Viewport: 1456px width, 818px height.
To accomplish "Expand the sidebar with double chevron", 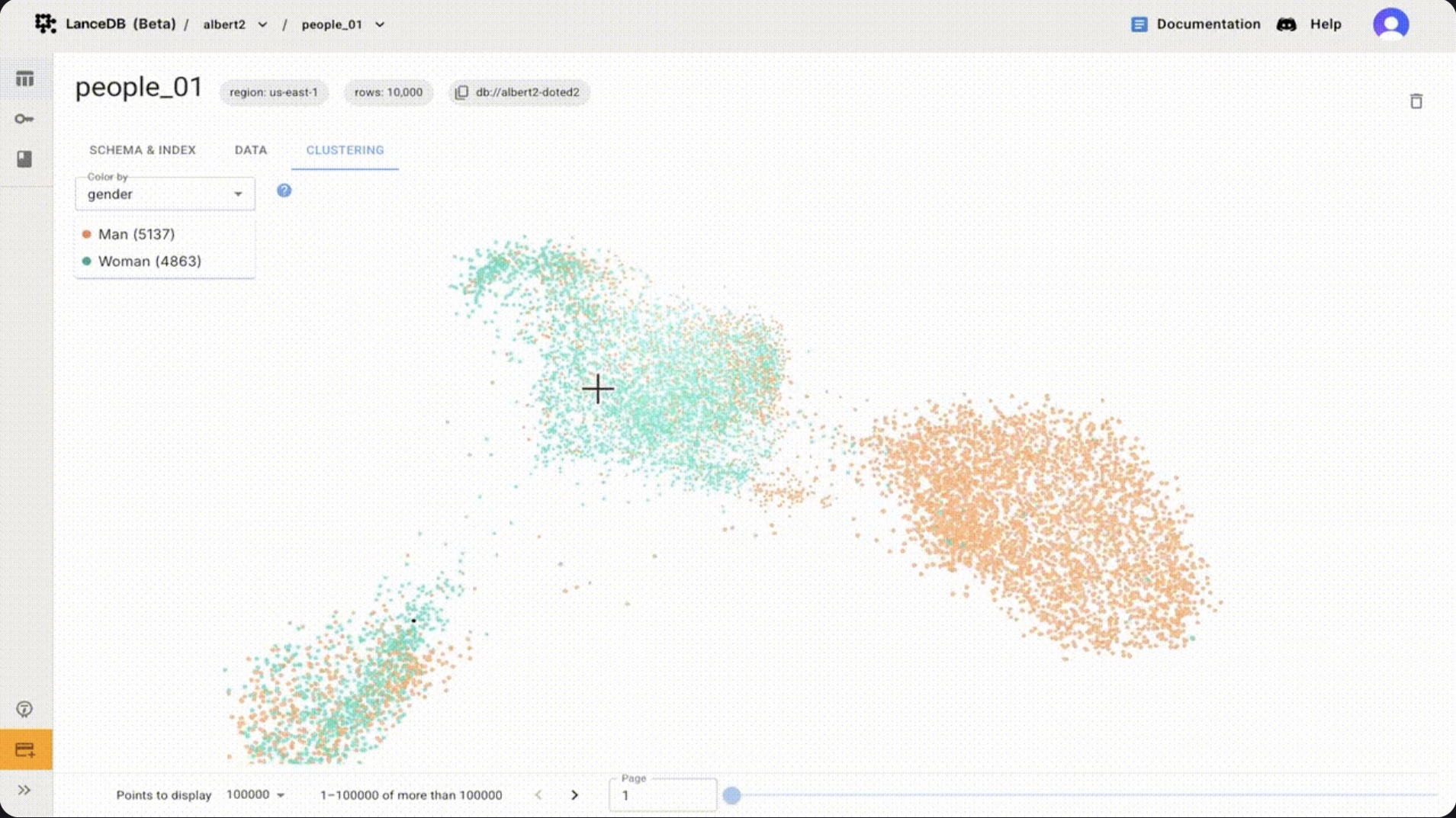I will [24, 790].
